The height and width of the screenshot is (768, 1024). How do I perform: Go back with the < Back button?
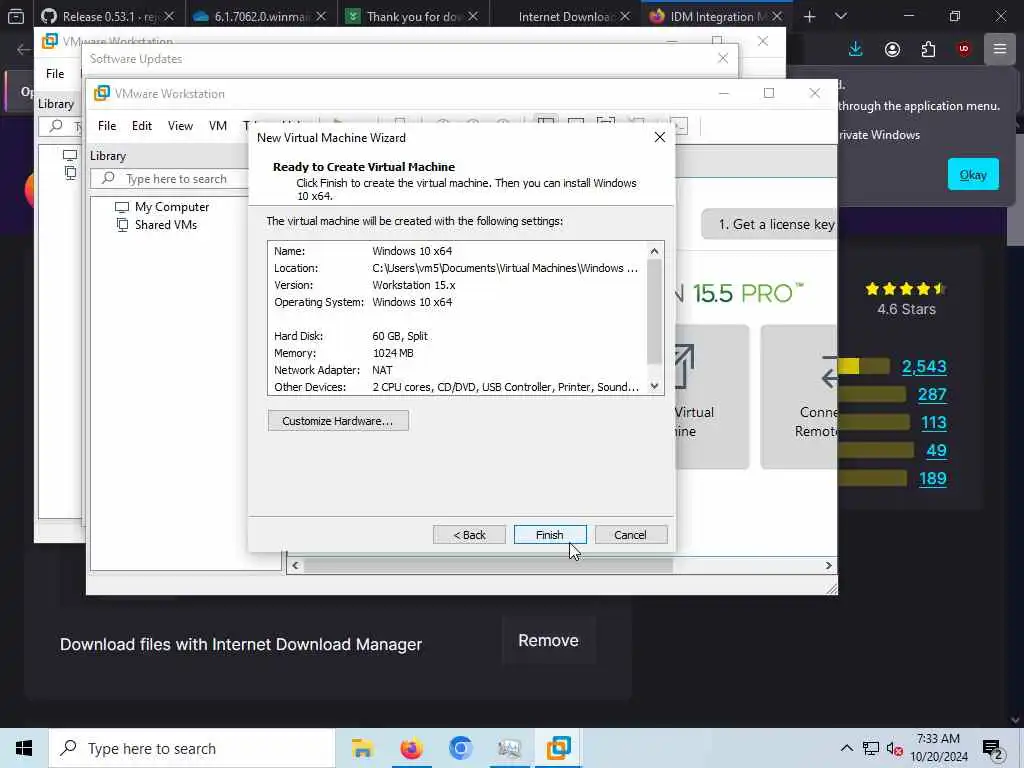click(x=469, y=534)
